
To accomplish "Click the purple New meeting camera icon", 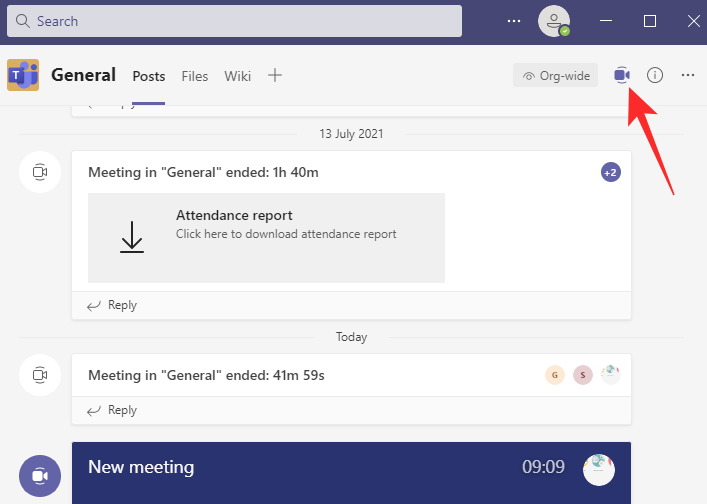I will 39,476.
